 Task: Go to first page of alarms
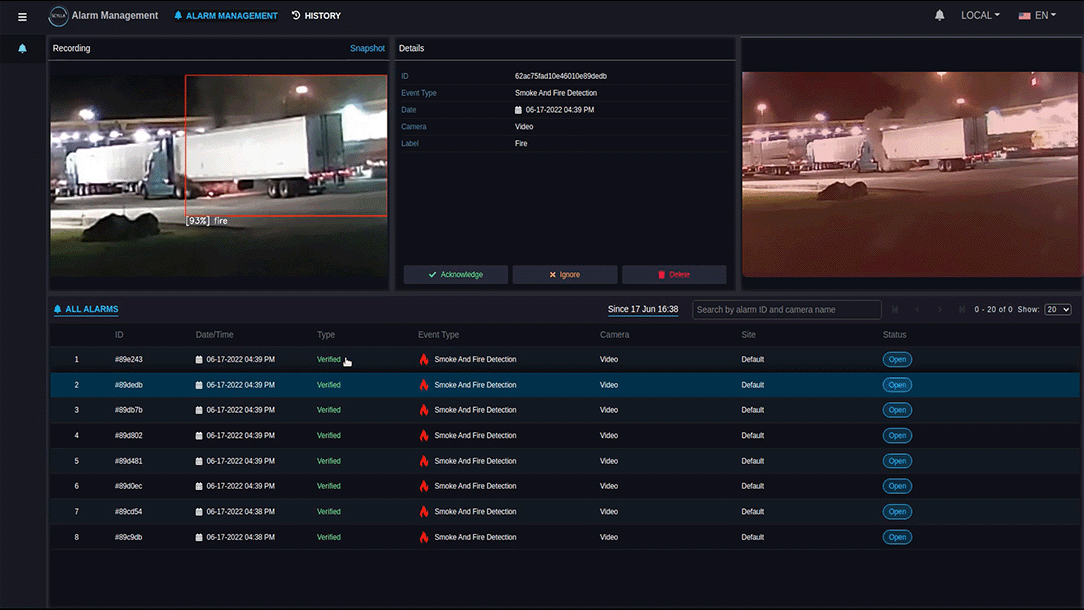click(x=895, y=310)
